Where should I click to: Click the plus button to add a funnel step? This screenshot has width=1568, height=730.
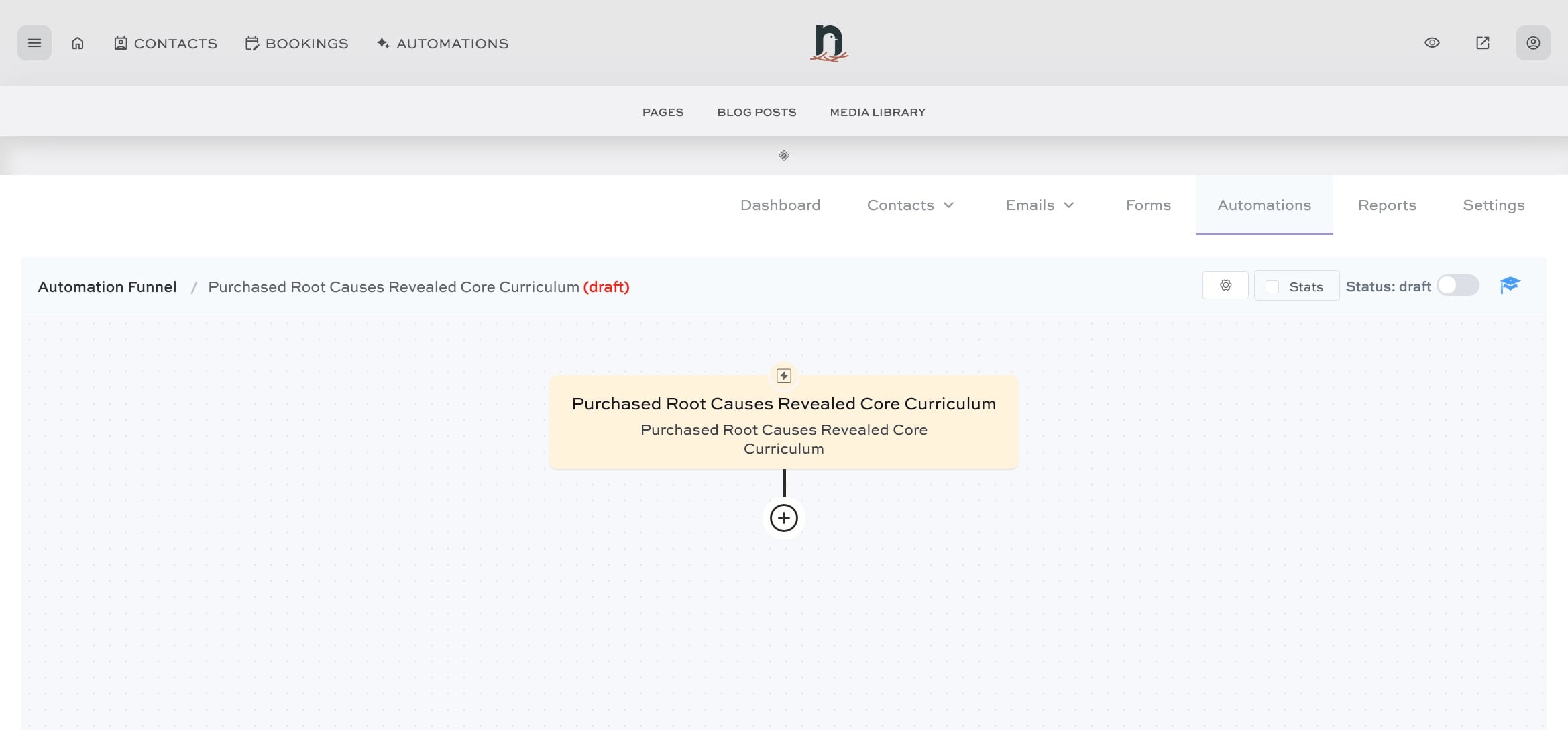coord(783,517)
